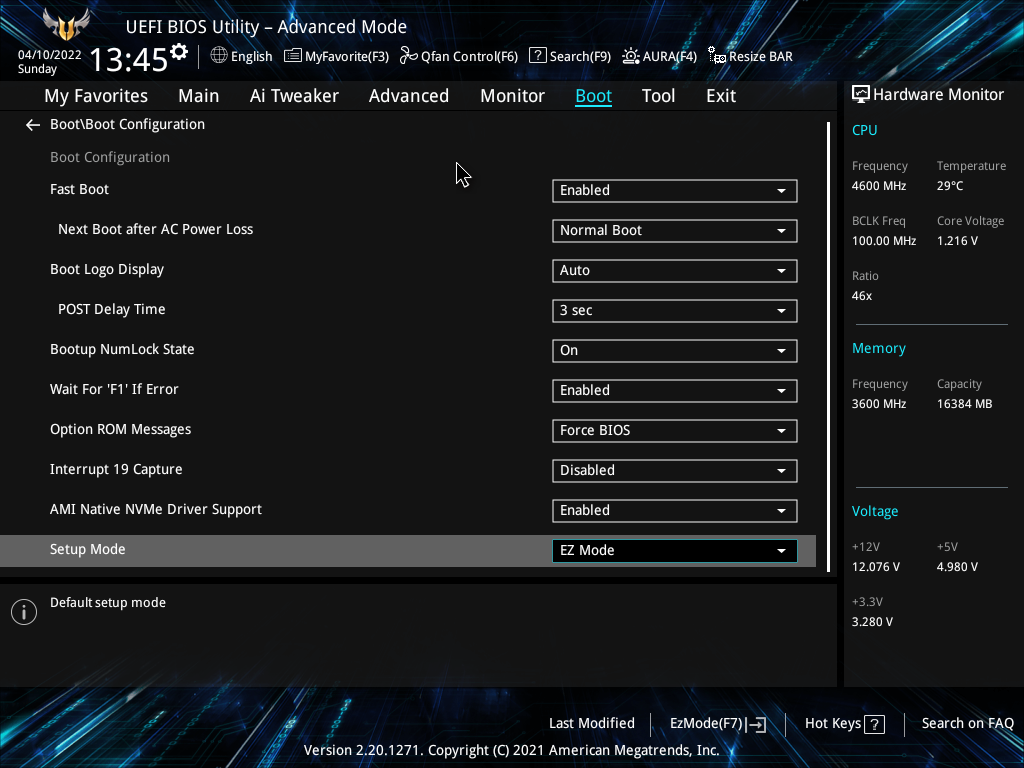Open the Setup Mode dropdown
The height and width of the screenshot is (768, 1024).
675,551
